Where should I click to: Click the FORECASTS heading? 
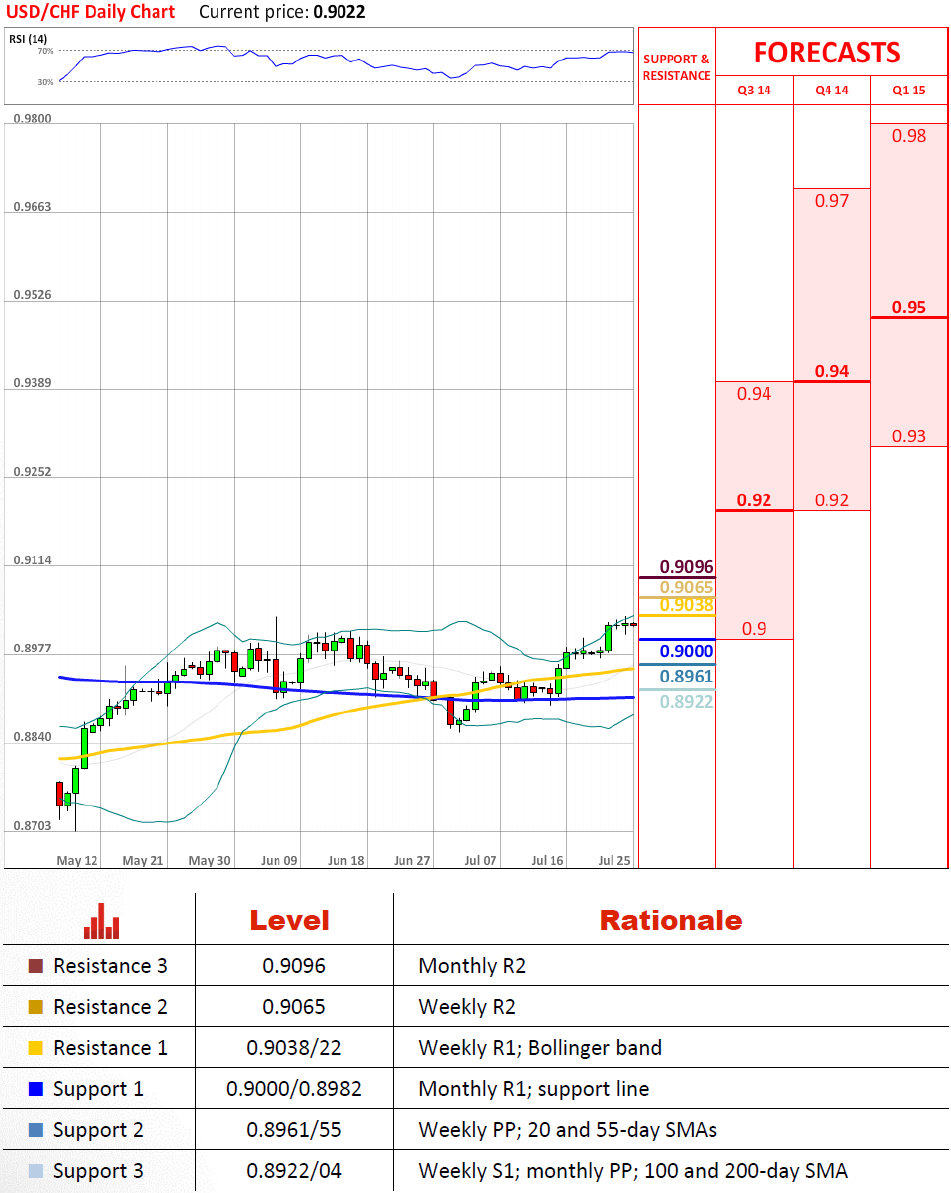pyautogui.click(x=827, y=52)
